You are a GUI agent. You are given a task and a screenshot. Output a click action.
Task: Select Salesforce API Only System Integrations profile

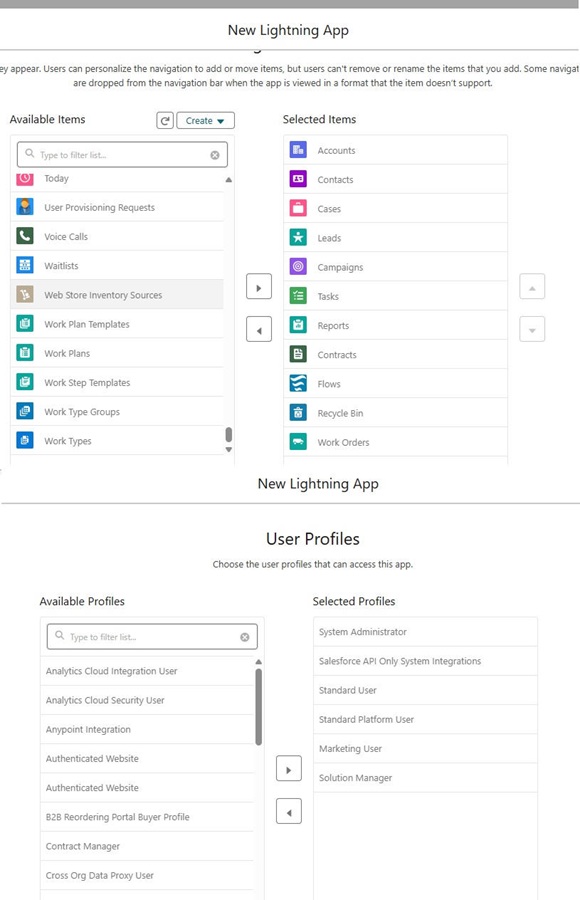[x=426, y=661]
